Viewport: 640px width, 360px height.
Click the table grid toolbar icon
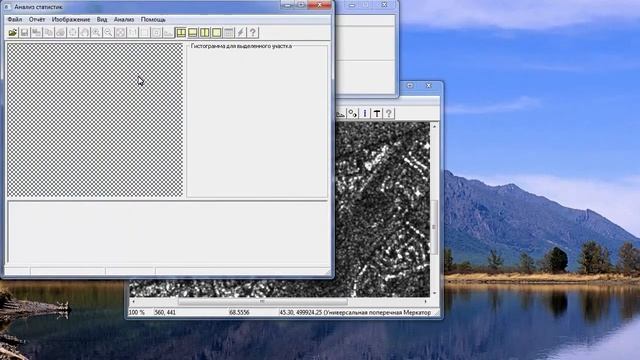(229, 33)
